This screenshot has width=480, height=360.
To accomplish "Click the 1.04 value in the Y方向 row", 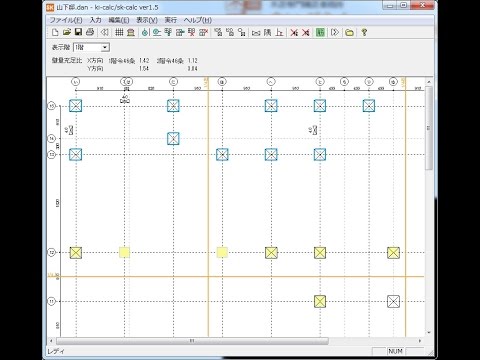I will [x=144, y=69].
